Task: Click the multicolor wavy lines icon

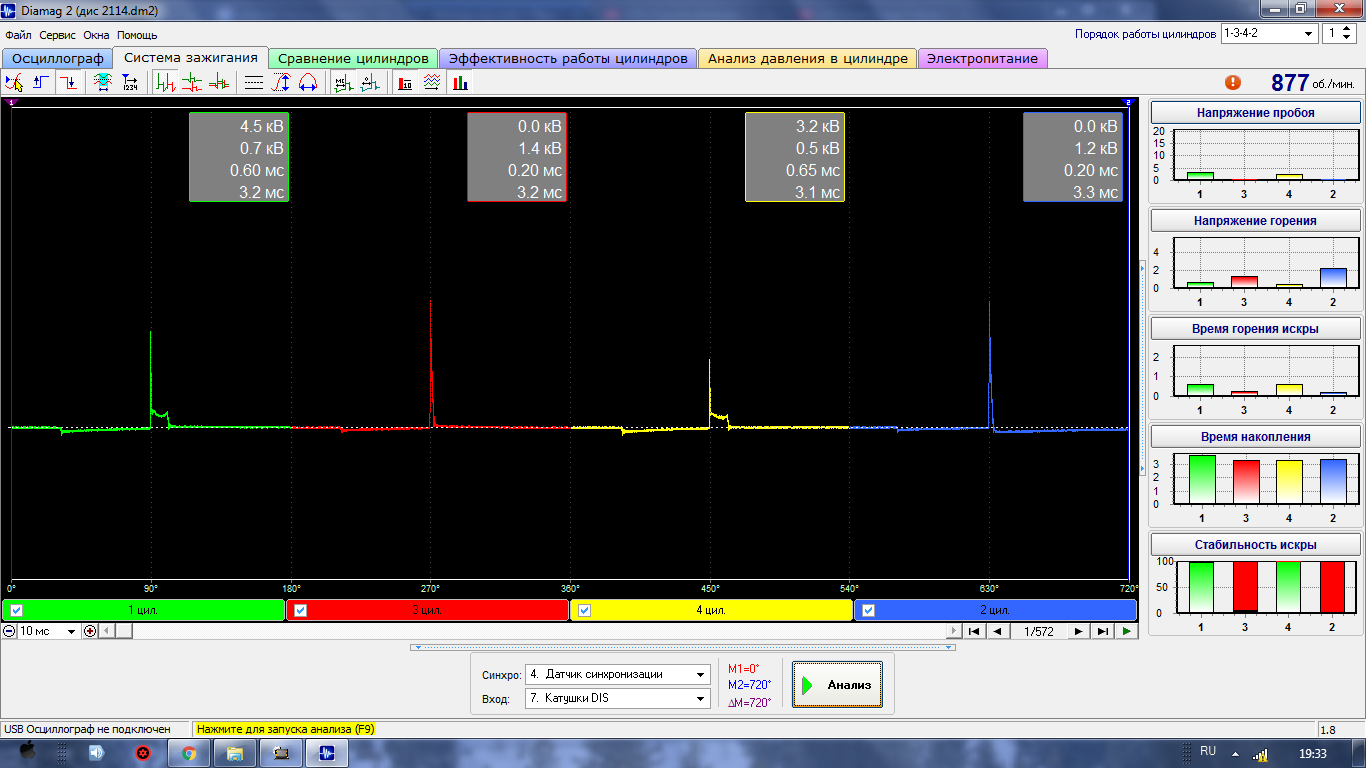Action: click(x=432, y=83)
